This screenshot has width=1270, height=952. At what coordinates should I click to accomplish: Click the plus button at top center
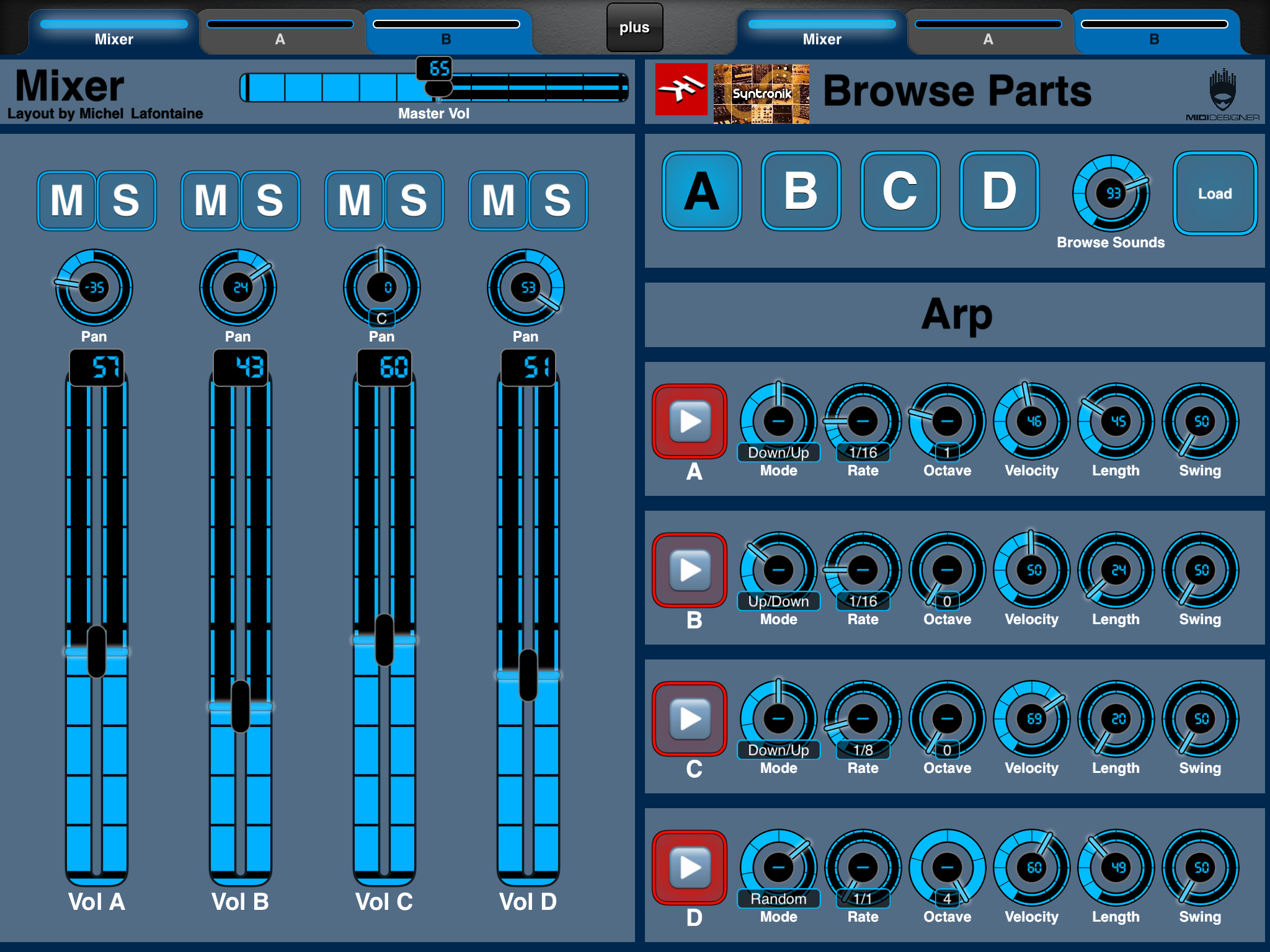click(634, 27)
